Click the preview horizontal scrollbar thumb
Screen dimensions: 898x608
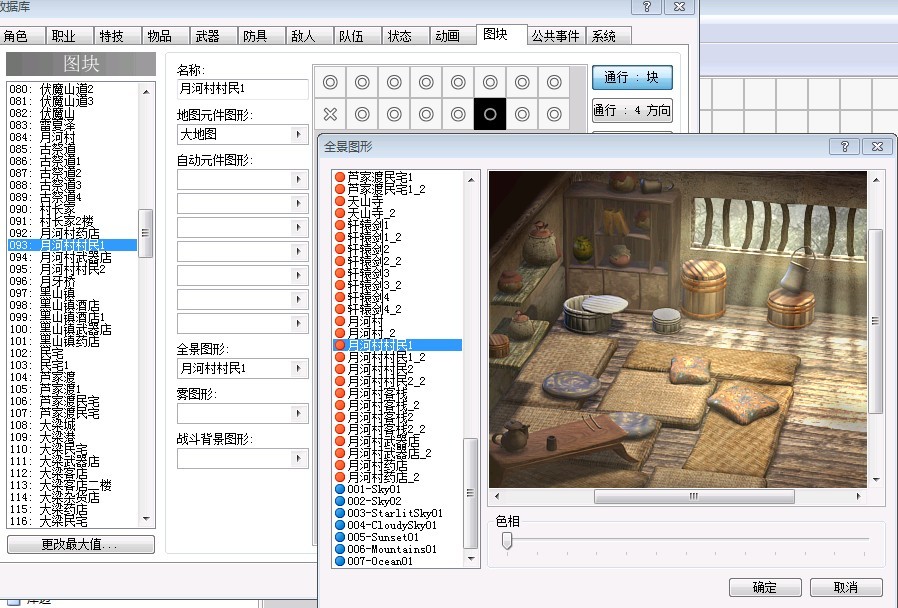pos(694,496)
